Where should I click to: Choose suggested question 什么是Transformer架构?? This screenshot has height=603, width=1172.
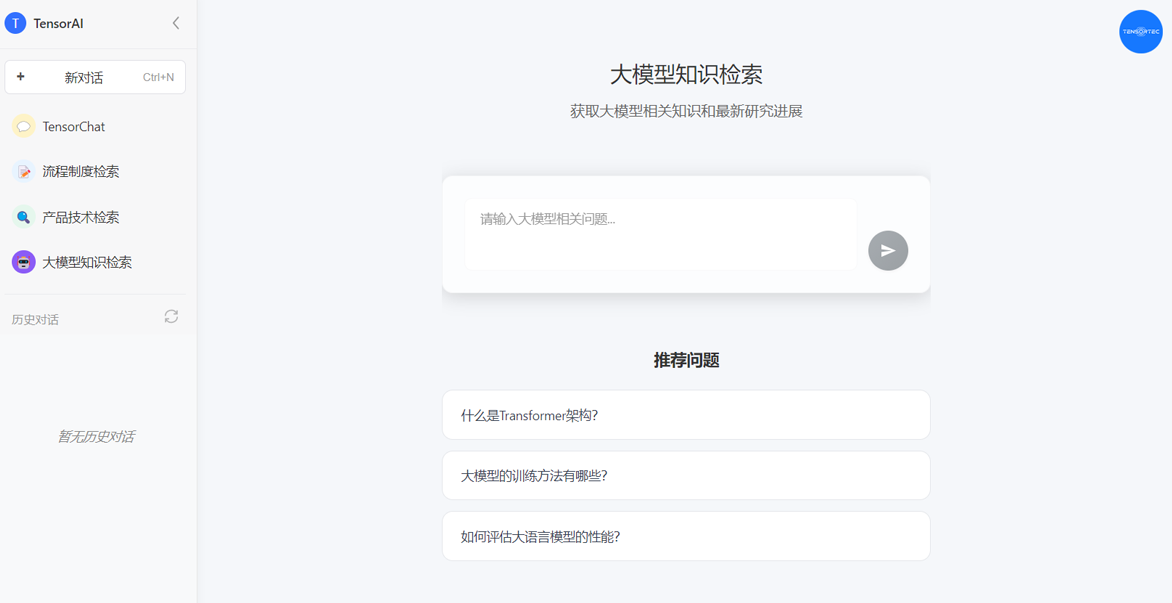pos(686,415)
